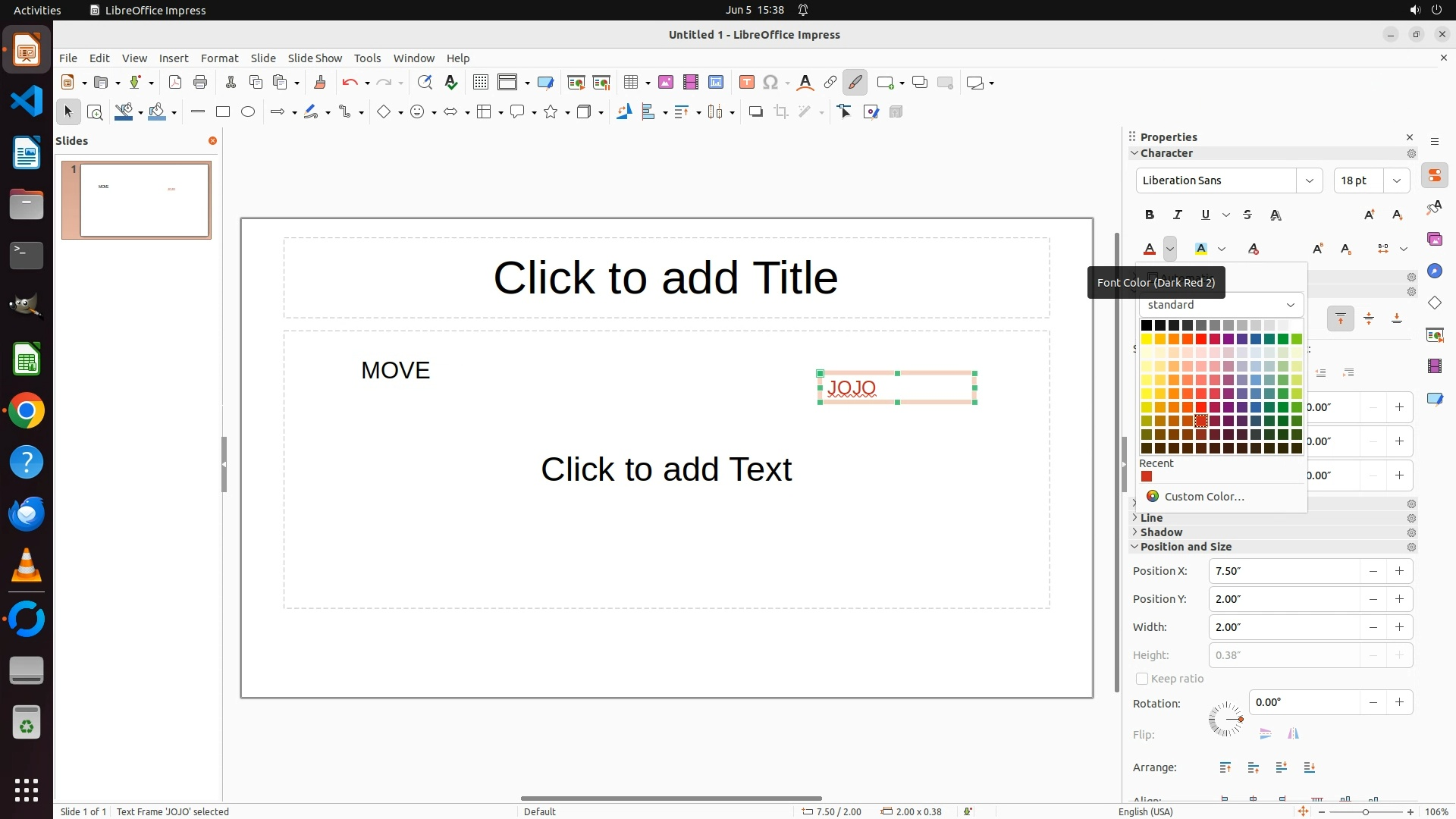Screen dimensions: 1456x819
Task: Open the font size 18 pt dropdown
Action: pyautogui.click(x=1396, y=180)
